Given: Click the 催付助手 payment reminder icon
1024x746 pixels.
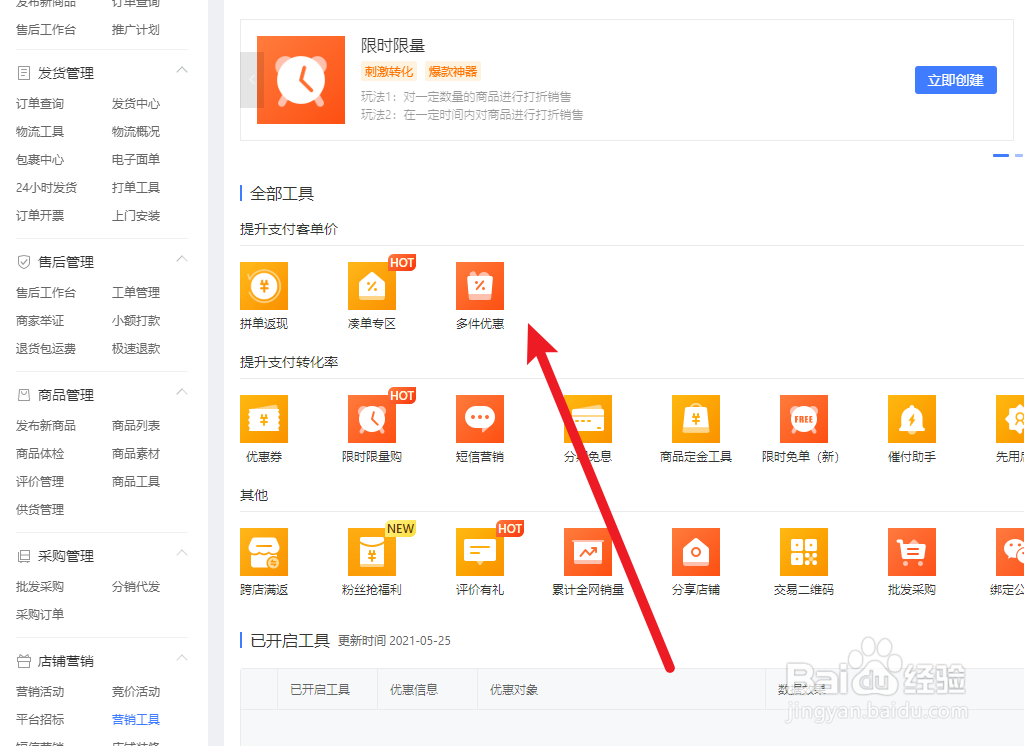Looking at the screenshot, I should pos(911,417).
